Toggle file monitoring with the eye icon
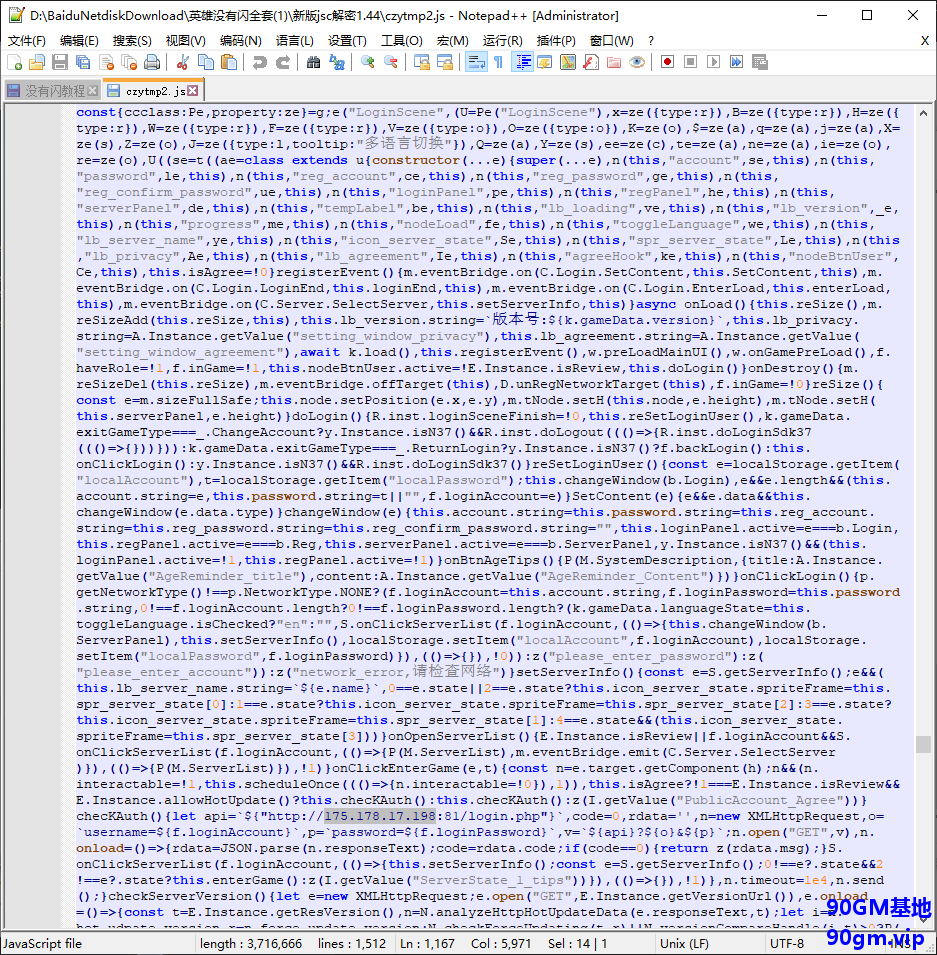Viewport: 937px width, 955px height. point(637,62)
